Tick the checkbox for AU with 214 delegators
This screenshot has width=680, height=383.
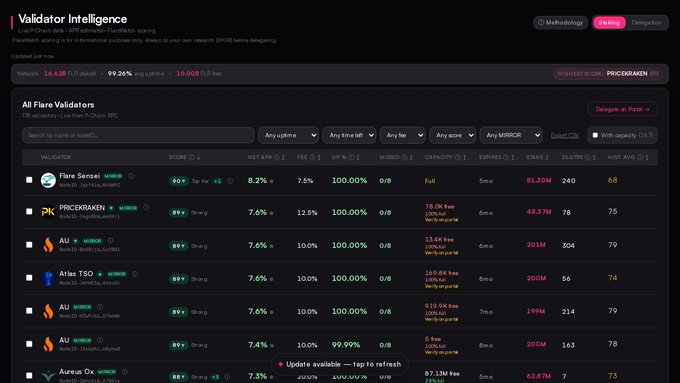click(x=29, y=311)
